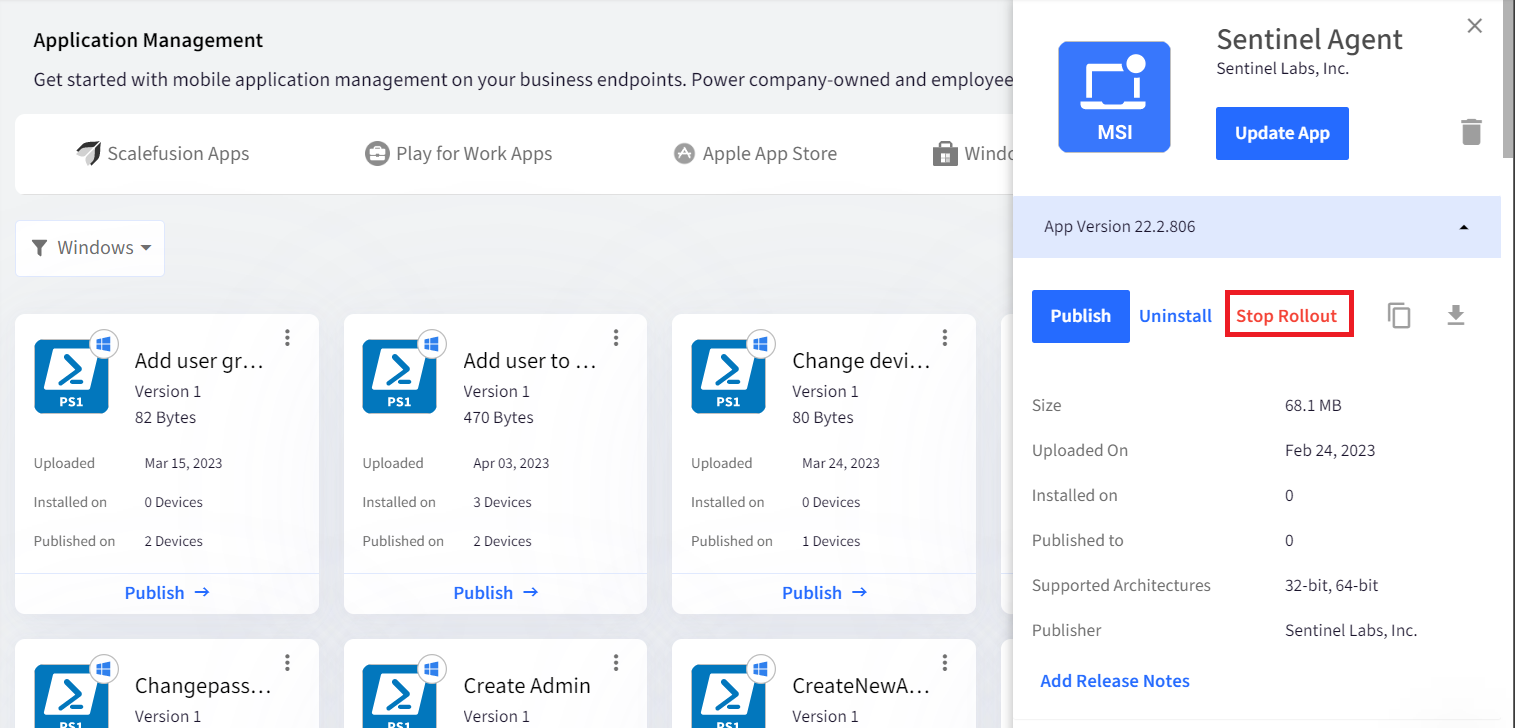Click the Update App button

[1282, 133]
